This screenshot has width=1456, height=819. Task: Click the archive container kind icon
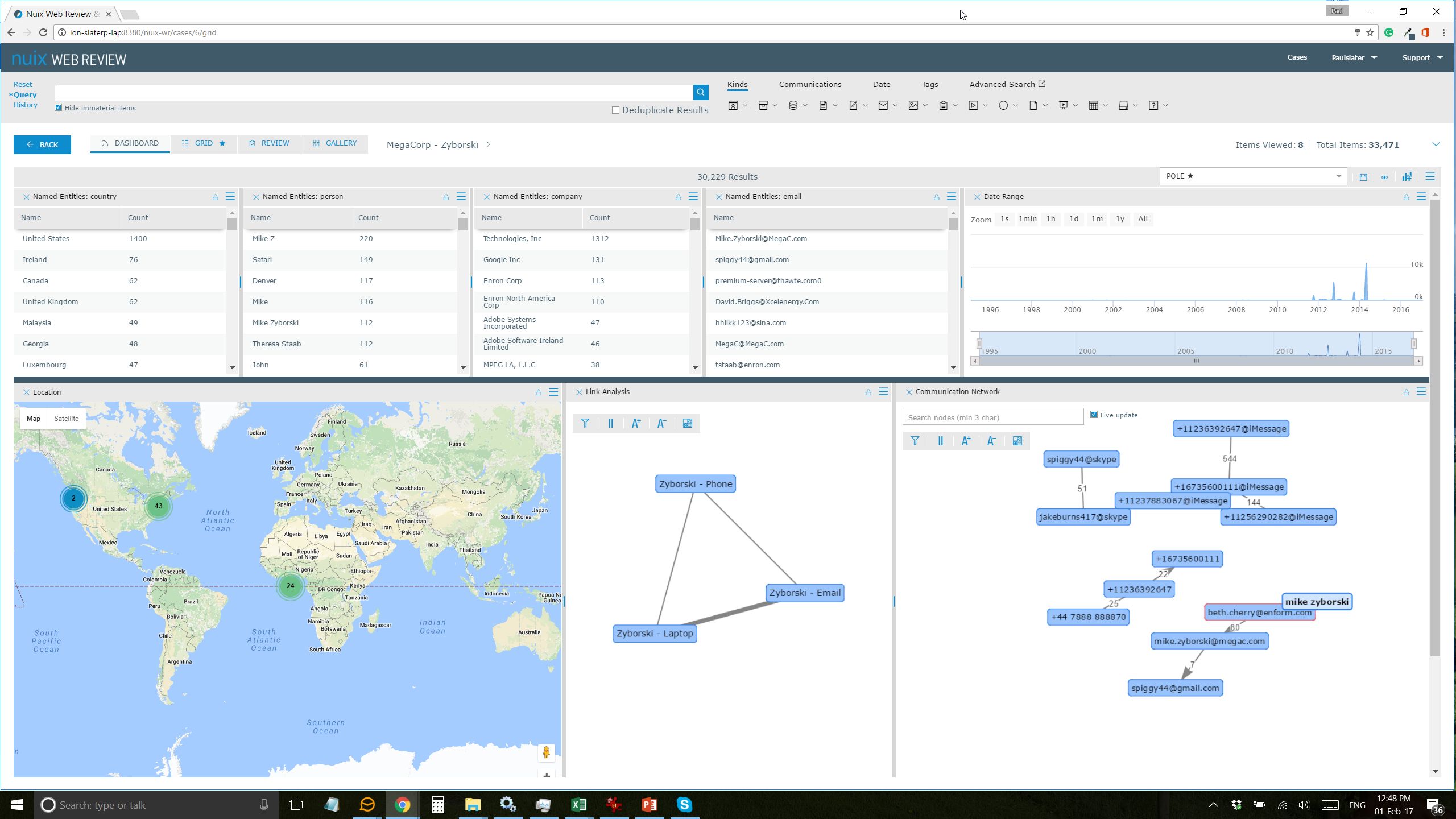[763, 105]
